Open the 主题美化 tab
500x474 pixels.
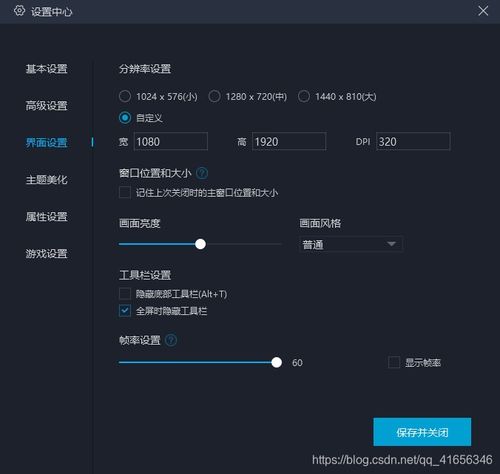point(47,180)
